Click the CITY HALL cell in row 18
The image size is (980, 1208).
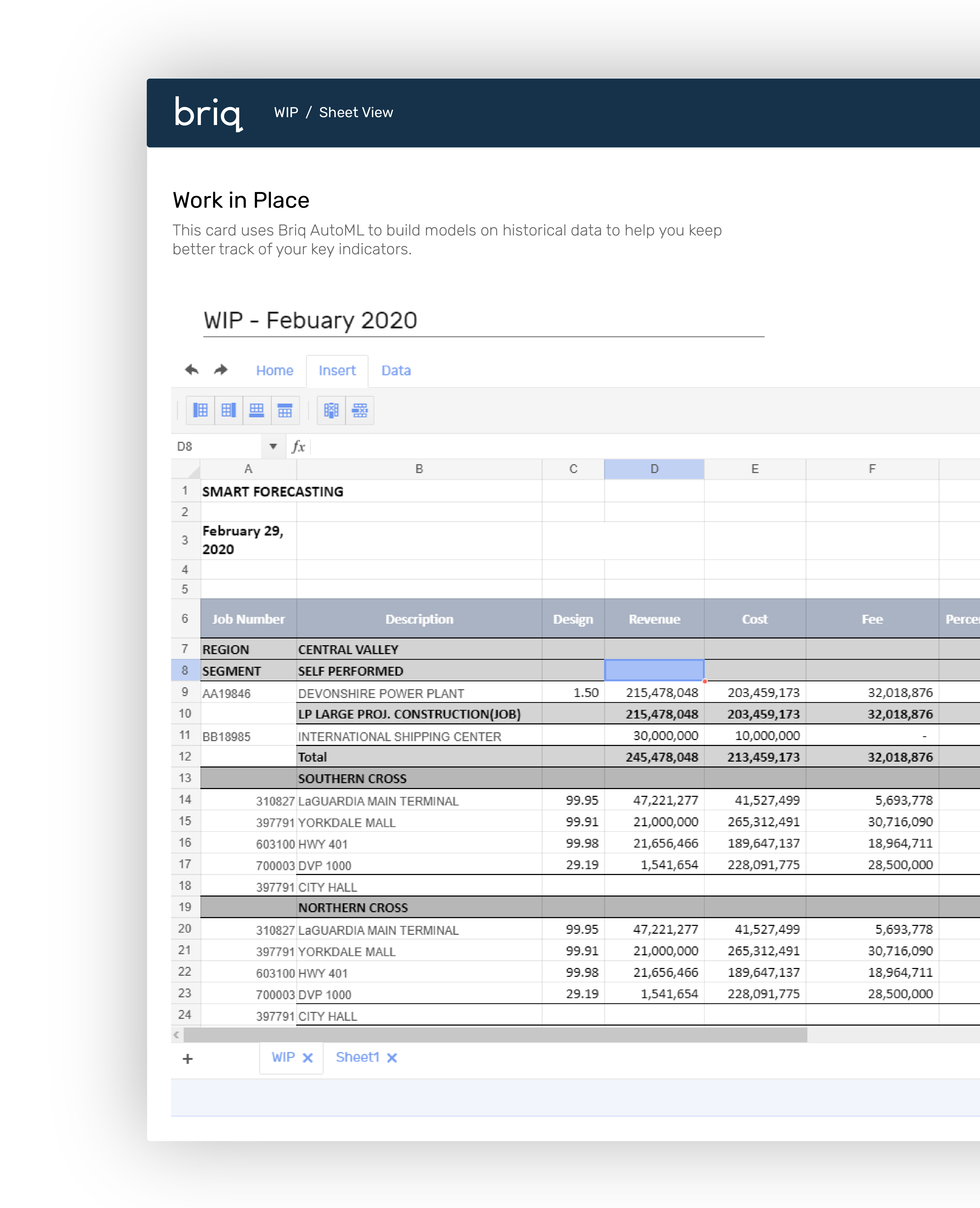[419, 887]
